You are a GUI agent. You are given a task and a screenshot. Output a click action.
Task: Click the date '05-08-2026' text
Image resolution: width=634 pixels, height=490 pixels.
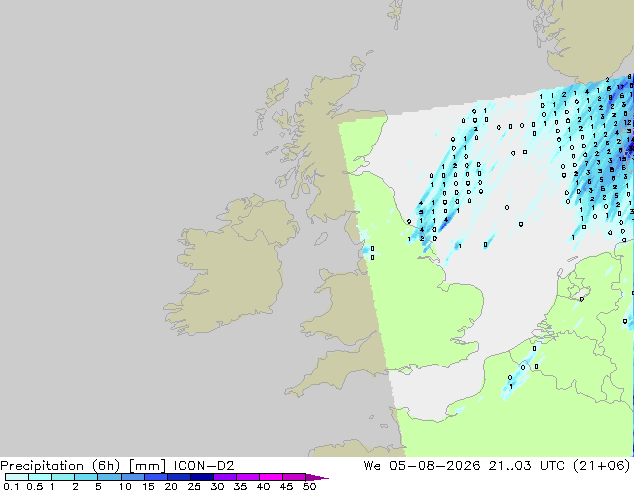(435, 466)
